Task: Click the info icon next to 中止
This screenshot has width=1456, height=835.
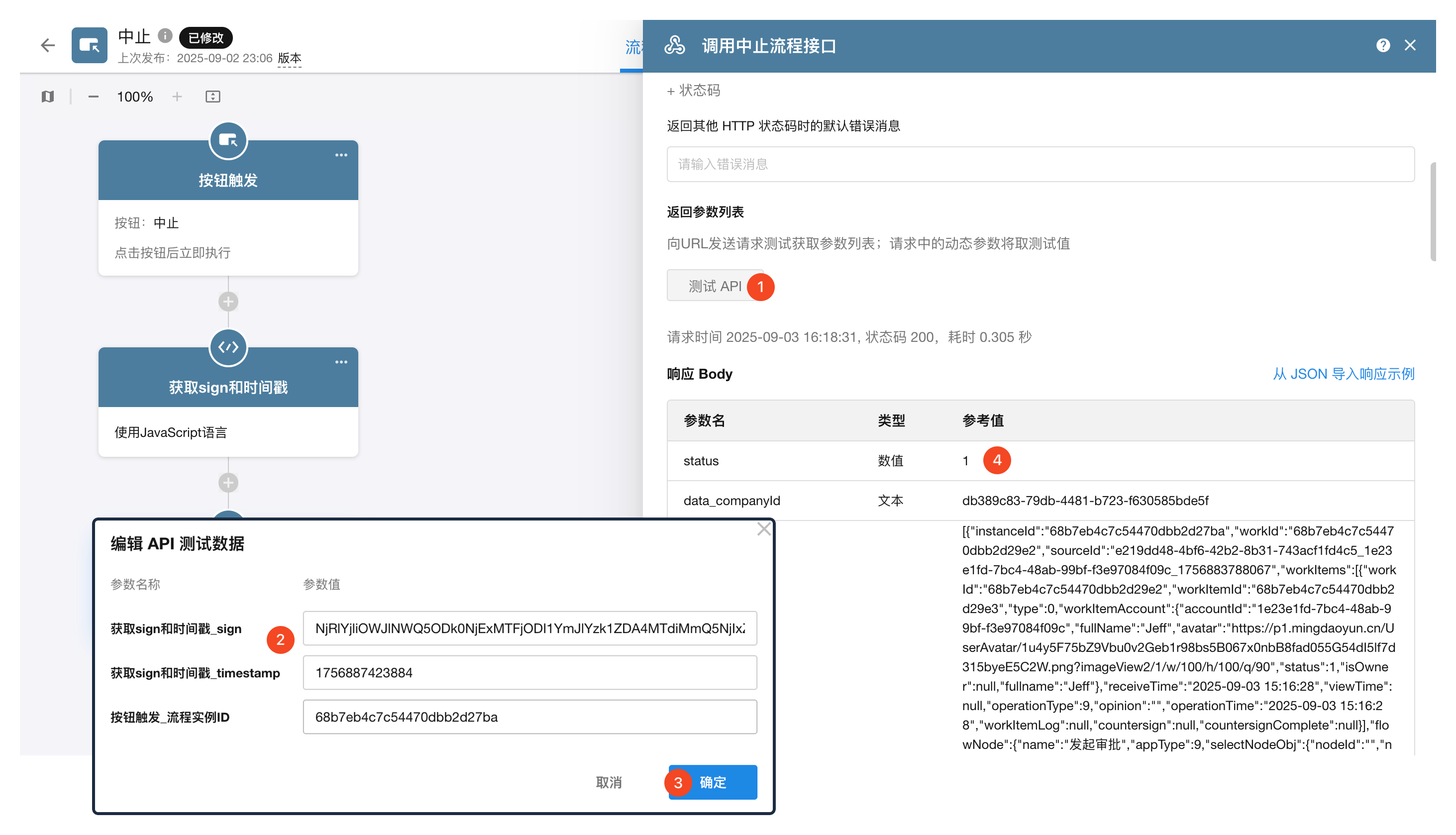Action: coord(165,36)
